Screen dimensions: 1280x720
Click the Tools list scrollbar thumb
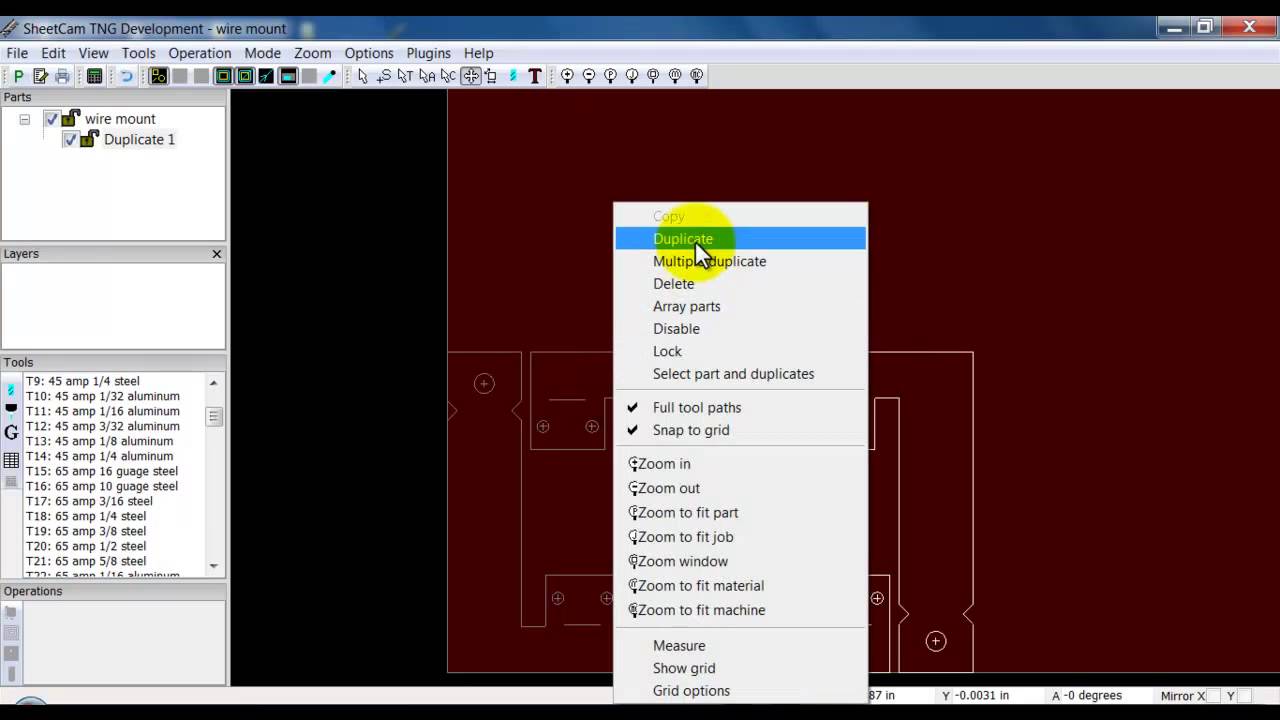click(214, 416)
